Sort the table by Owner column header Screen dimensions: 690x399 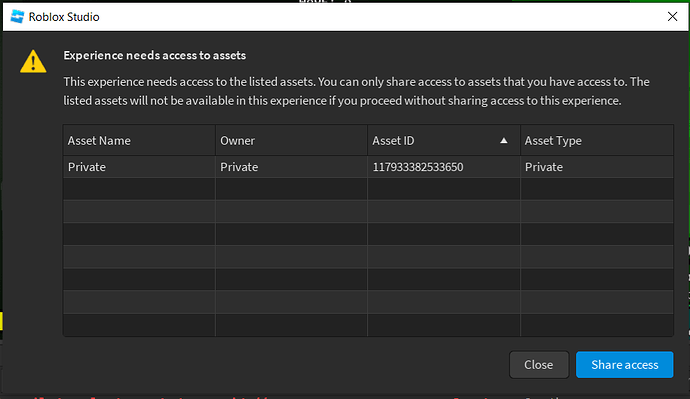coord(237,141)
